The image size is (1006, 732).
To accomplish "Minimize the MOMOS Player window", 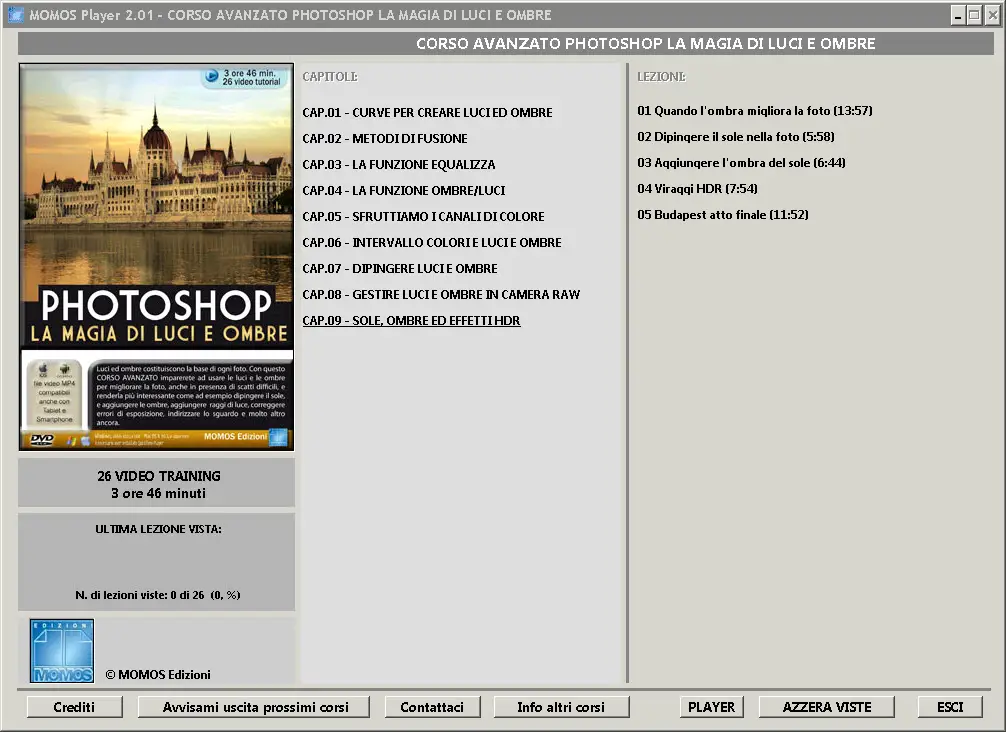I will pos(958,15).
